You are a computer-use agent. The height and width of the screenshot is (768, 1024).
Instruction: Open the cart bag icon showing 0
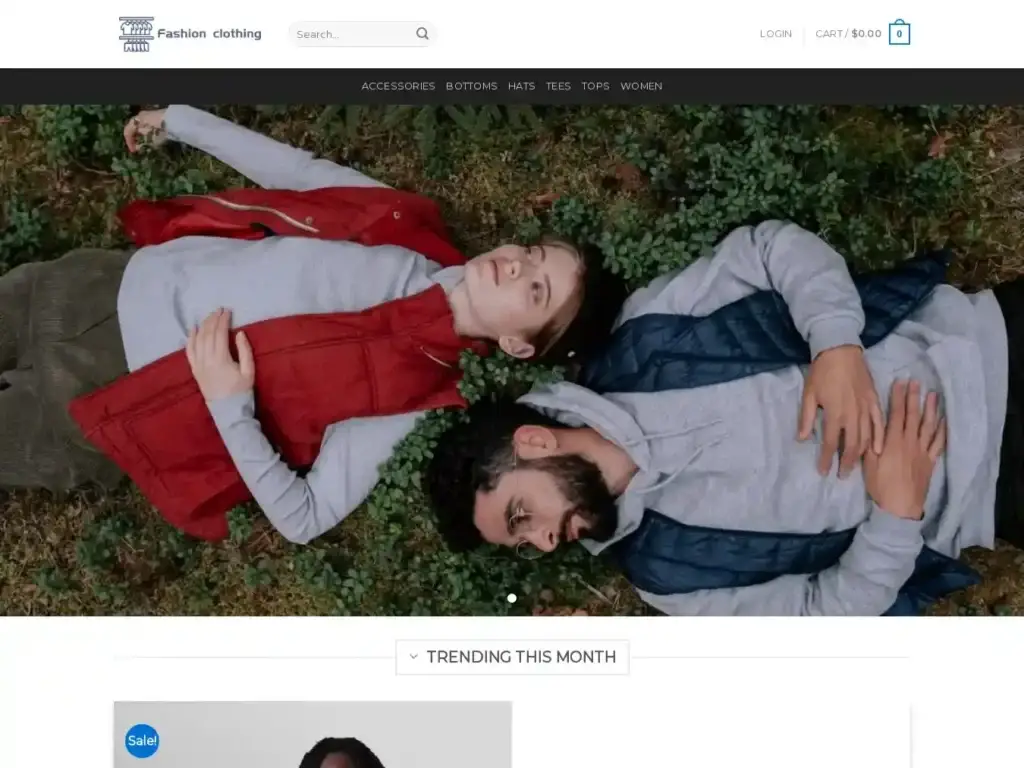(899, 34)
